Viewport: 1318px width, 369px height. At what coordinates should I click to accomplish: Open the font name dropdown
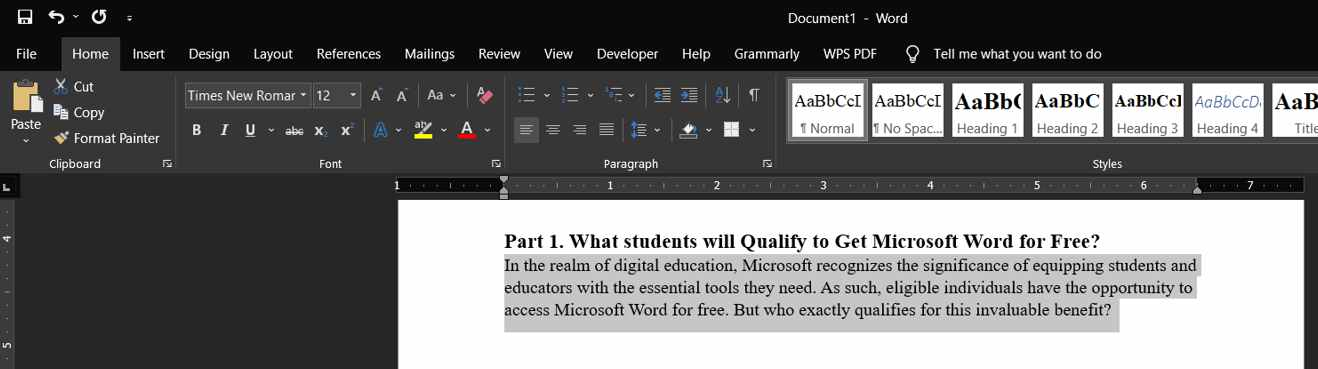(x=304, y=95)
